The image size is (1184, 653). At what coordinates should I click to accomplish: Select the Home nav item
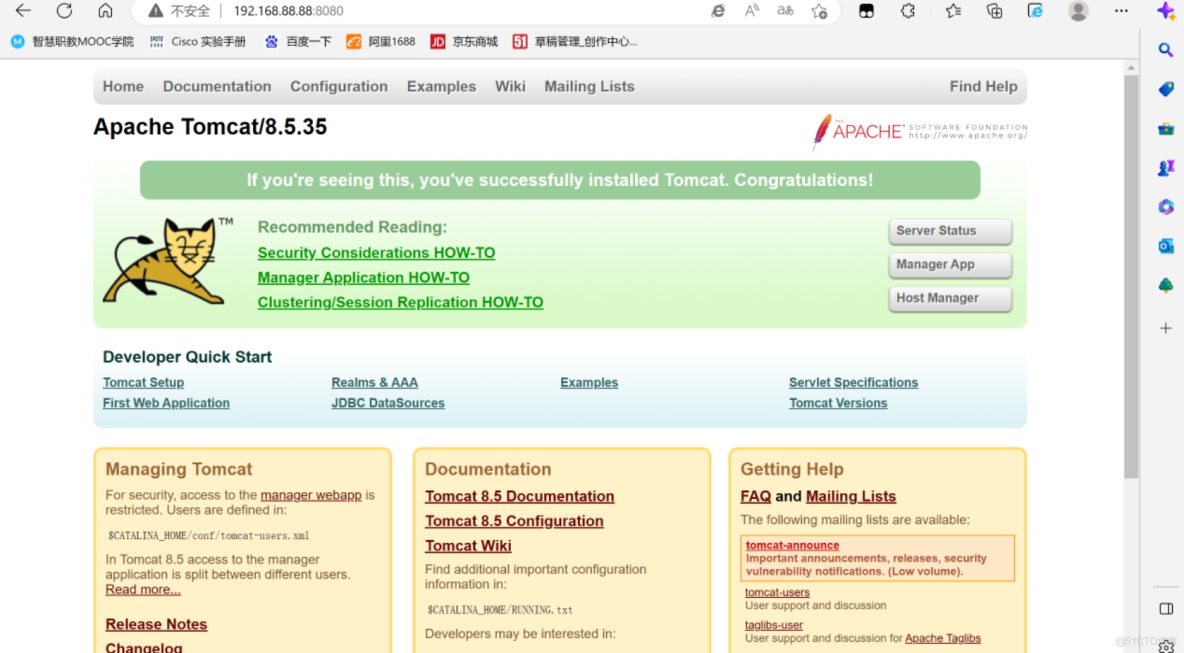pos(123,86)
